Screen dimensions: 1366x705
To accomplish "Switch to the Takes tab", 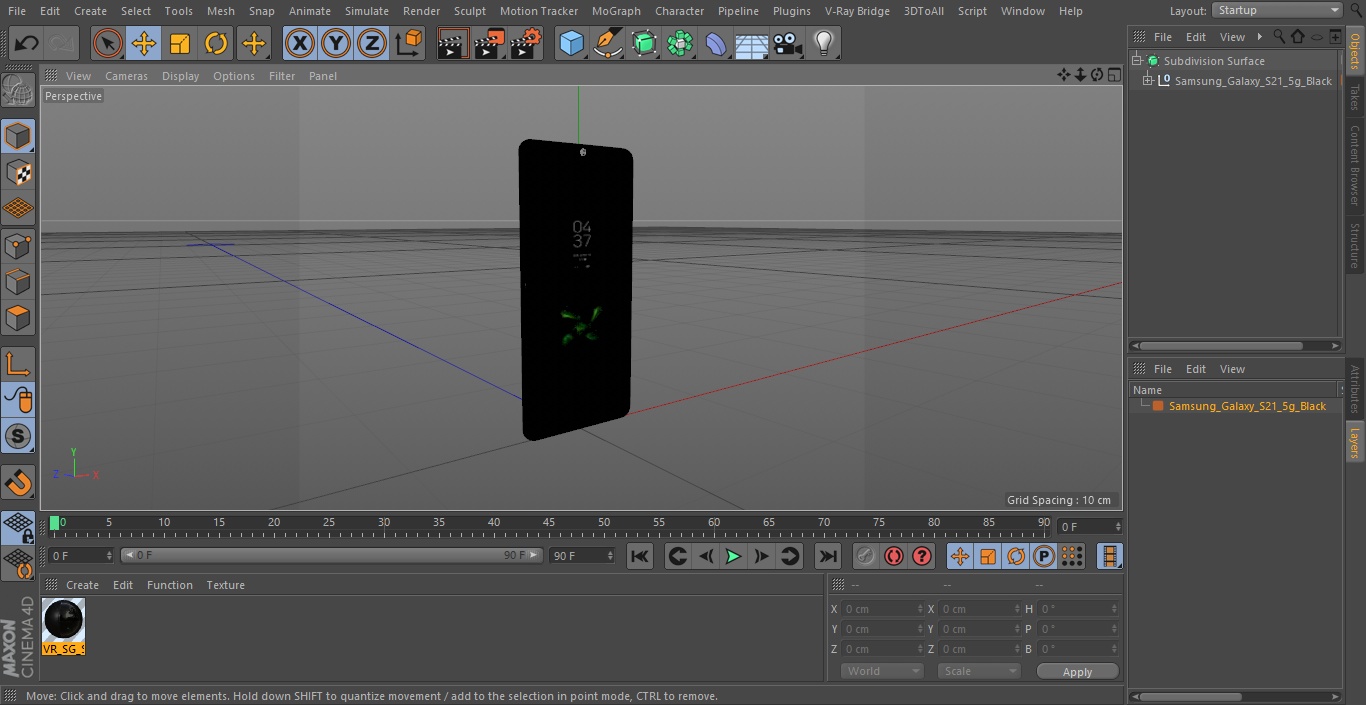I will click(1355, 97).
